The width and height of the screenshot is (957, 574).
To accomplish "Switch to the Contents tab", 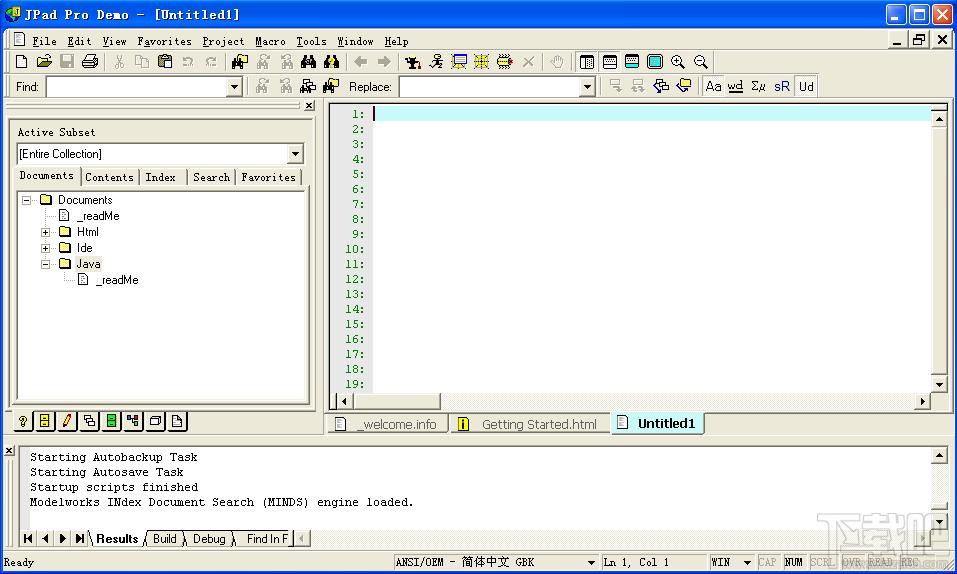I will (x=109, y=177).
